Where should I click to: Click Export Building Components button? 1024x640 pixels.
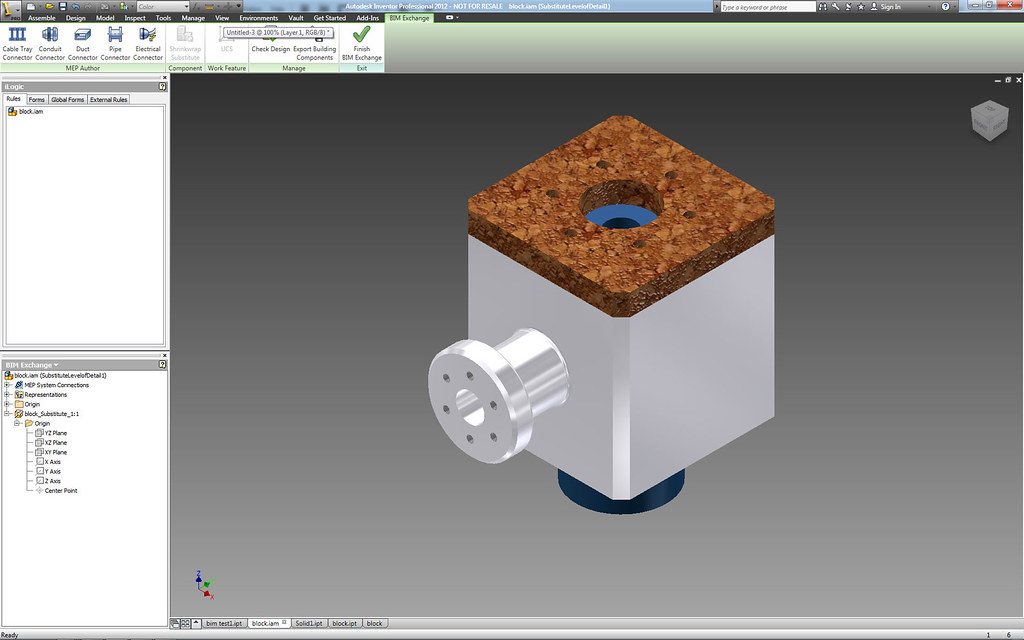pos(315,44)
